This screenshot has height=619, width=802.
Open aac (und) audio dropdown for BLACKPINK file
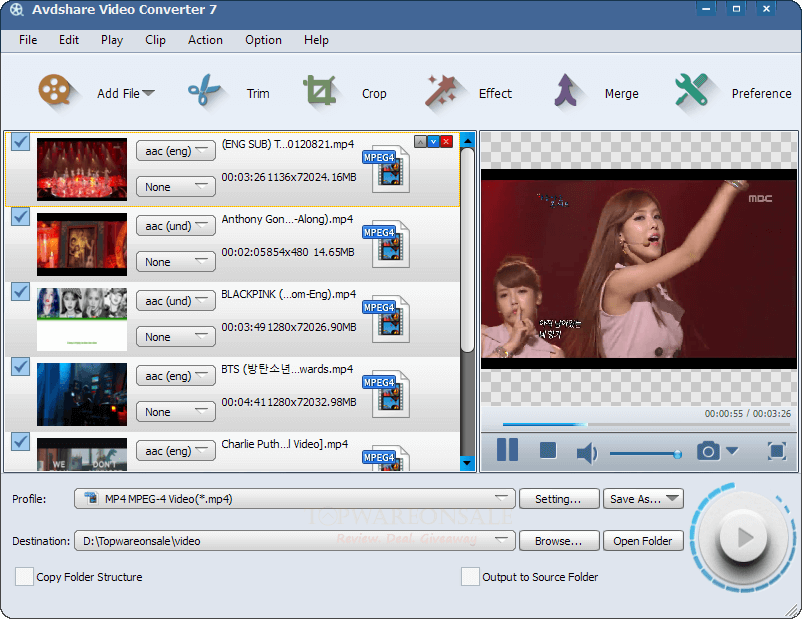pyautogui.click(x=175, y=301)
